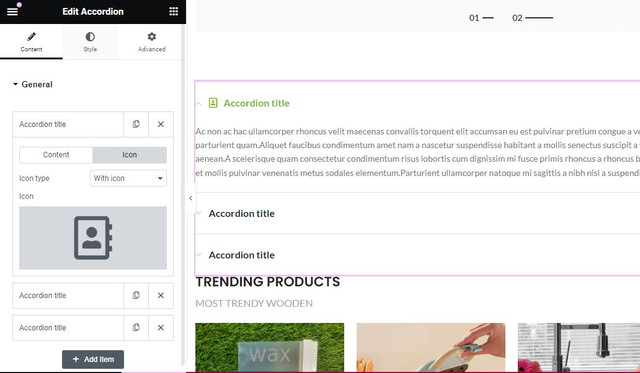This screenshot has height=373, width=640.
Task: Go to slide 02 indicator
Action: (x=532, y=18)
